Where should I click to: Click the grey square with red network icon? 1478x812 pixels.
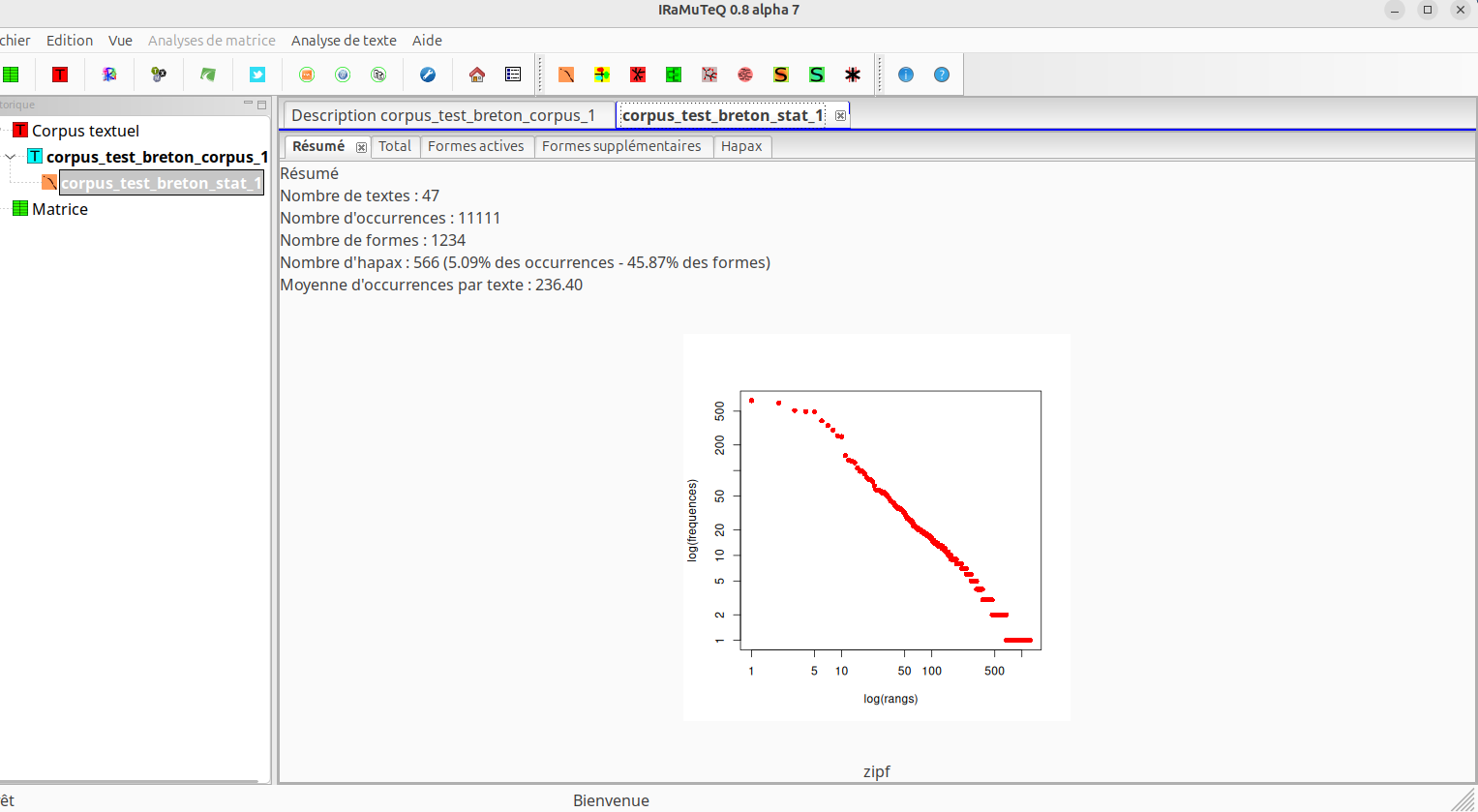point(709,75)
